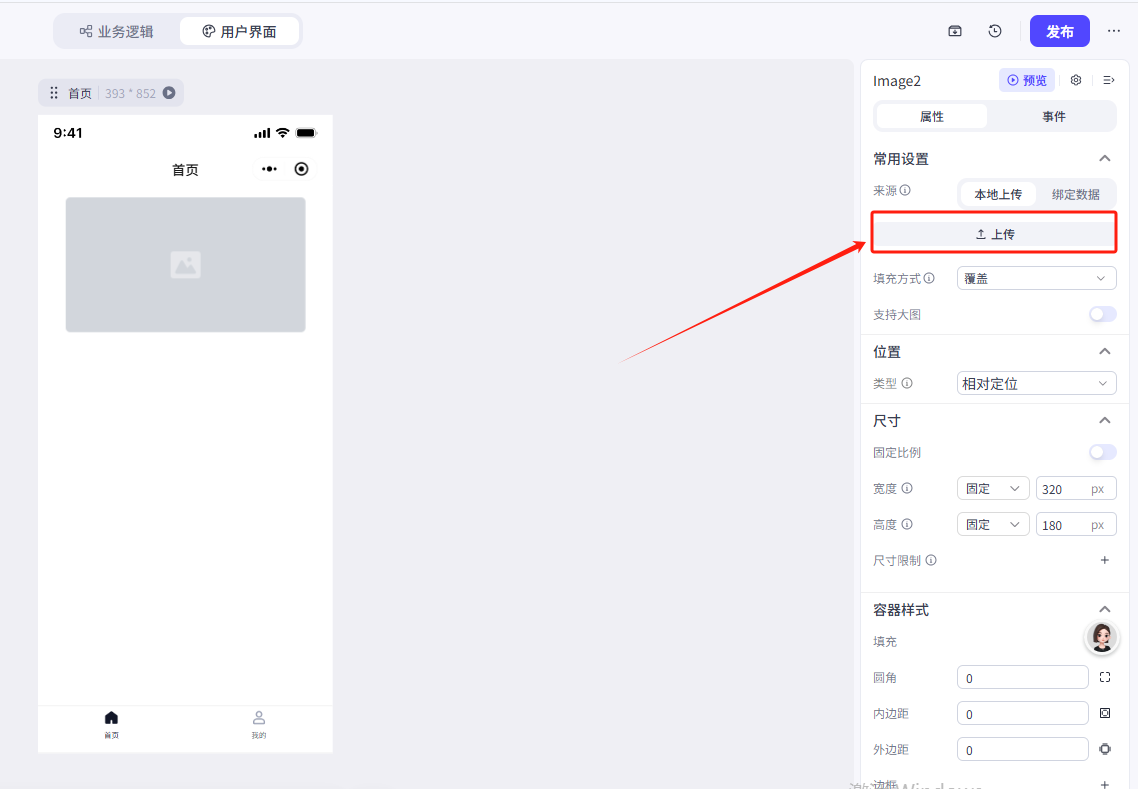Open Image2 settings gear icon
The width and height of the screenshot is (1138, 789).
coord(1076,80)
